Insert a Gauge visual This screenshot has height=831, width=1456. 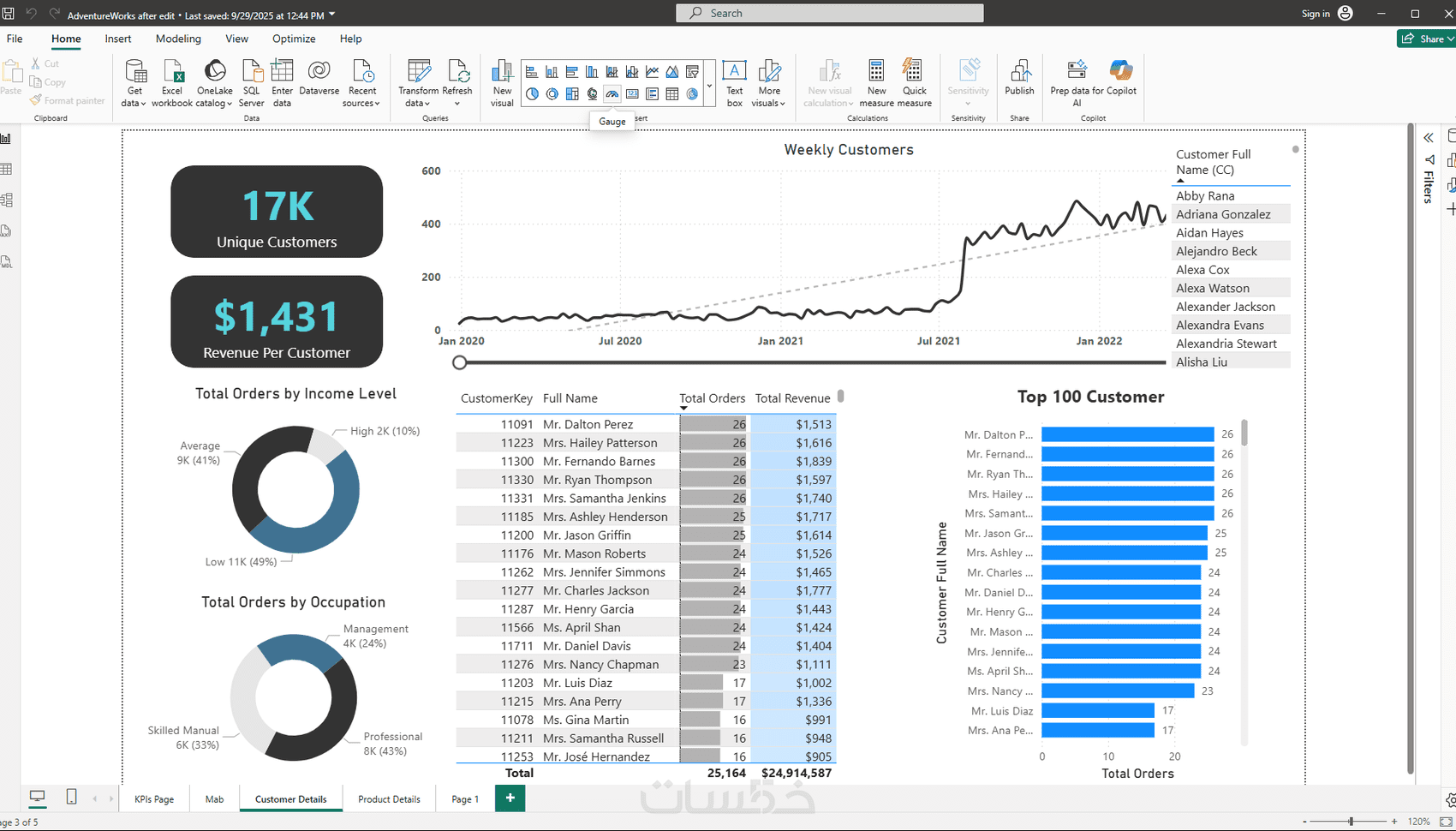pyautogui.click(x=612, y=93)
